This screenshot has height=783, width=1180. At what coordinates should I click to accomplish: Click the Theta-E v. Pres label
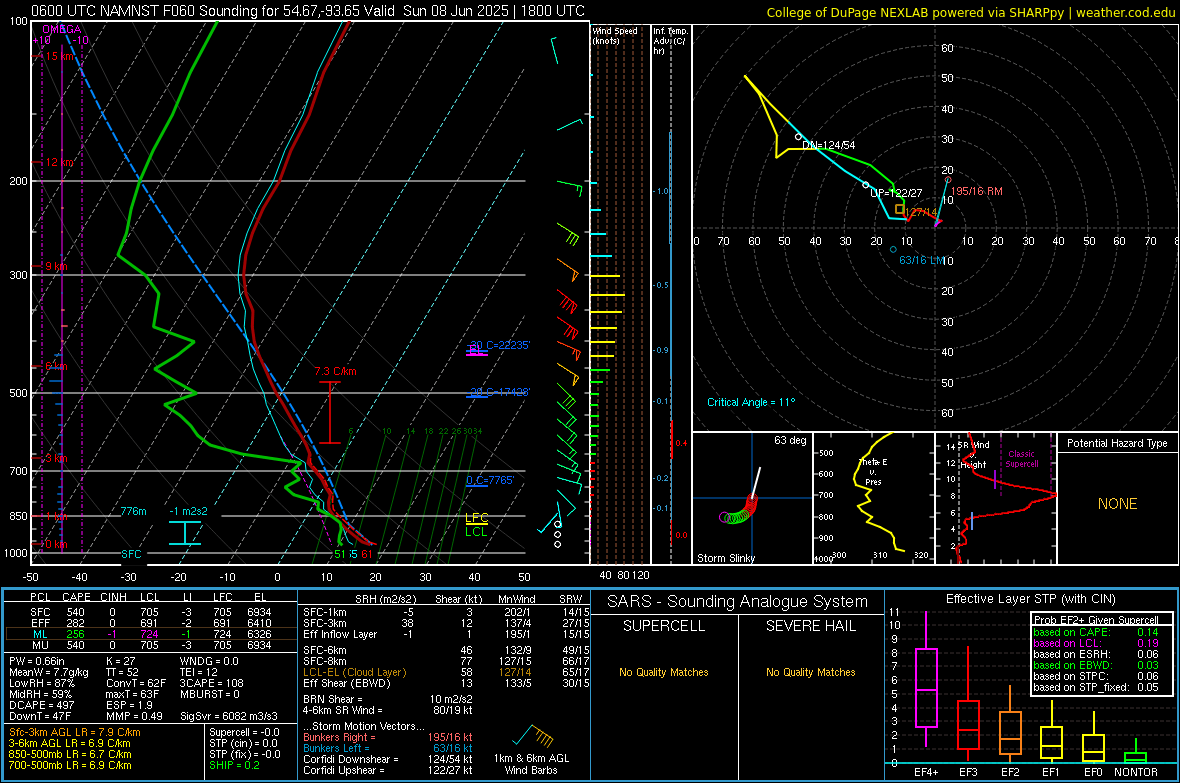click(x=873, y=471)
